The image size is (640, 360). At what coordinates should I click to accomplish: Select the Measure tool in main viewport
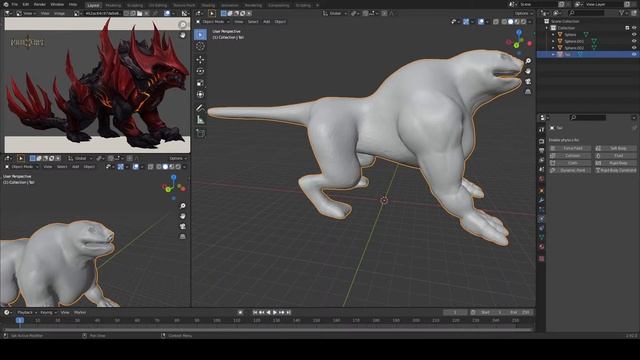click(200, 120)
